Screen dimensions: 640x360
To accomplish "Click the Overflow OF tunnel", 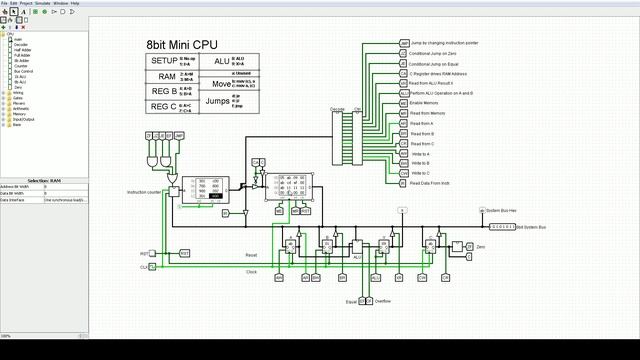I will [369, 301].
